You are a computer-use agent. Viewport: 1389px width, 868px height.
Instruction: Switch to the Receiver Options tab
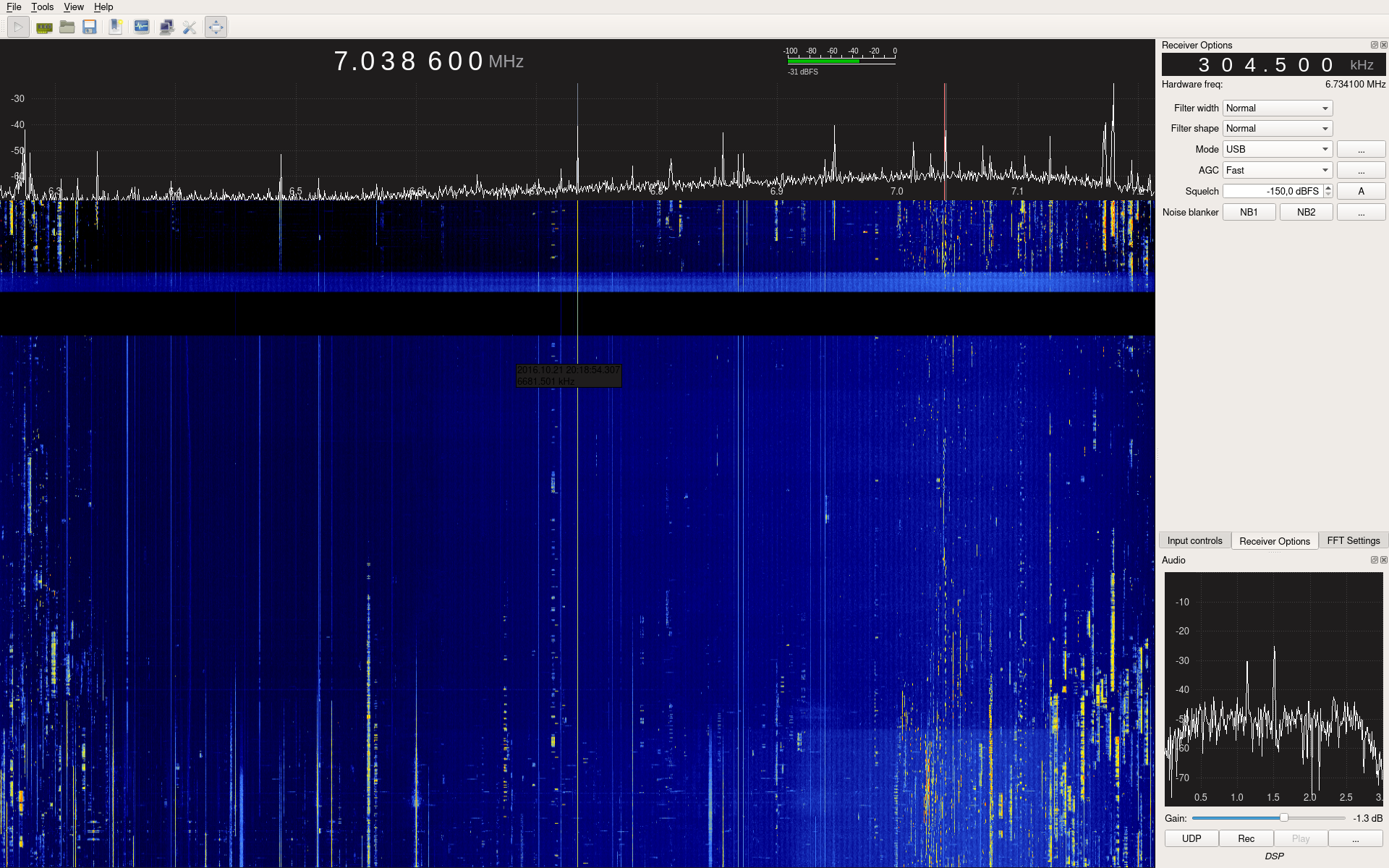(x=1274, y=541)
